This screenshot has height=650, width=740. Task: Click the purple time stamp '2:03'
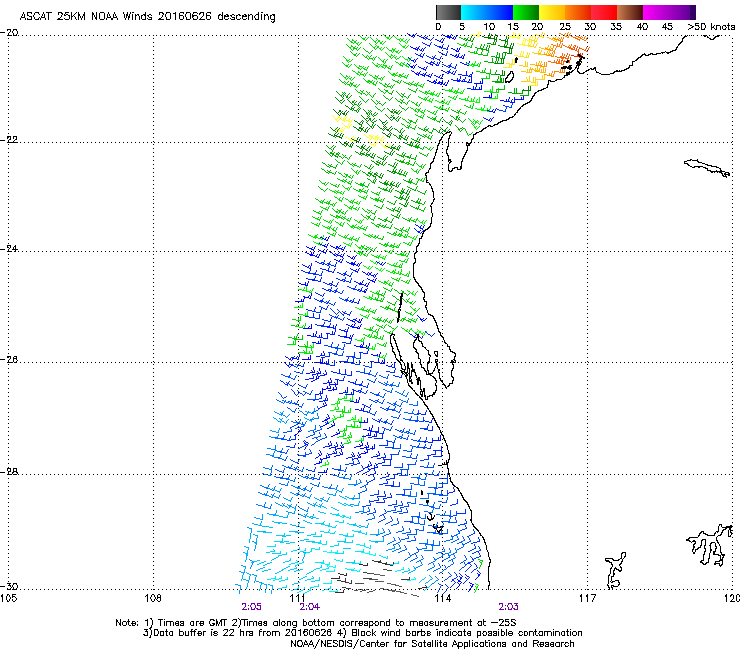point(508,607)
